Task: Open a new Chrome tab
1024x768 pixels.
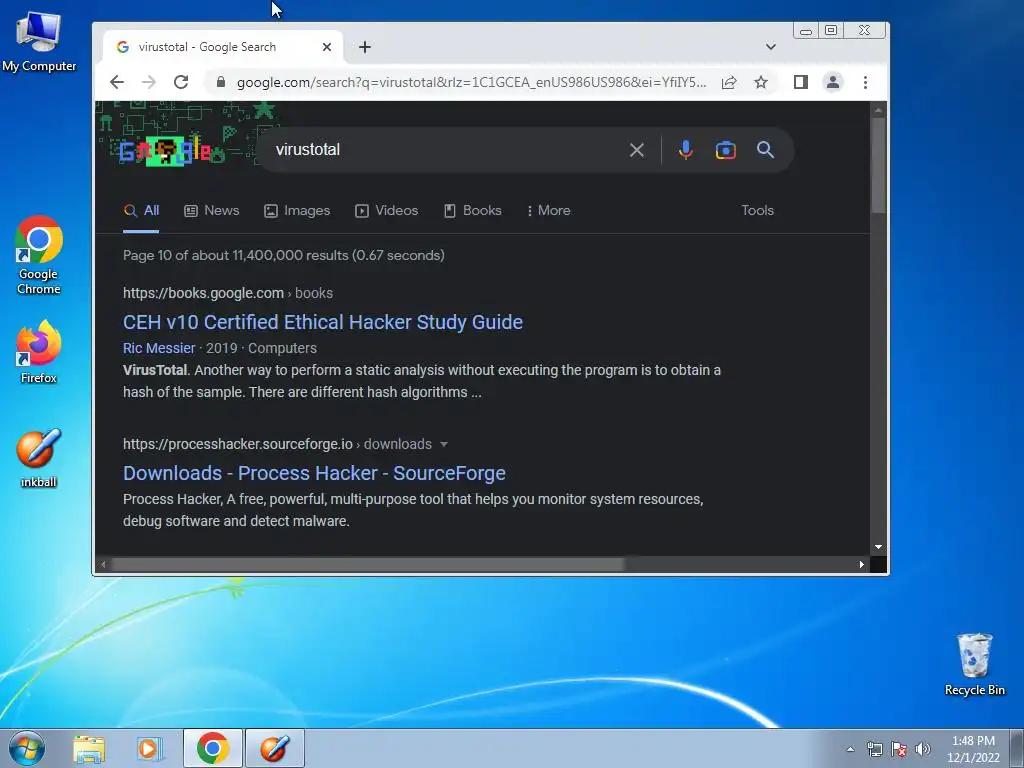Action: pos(365,47)
